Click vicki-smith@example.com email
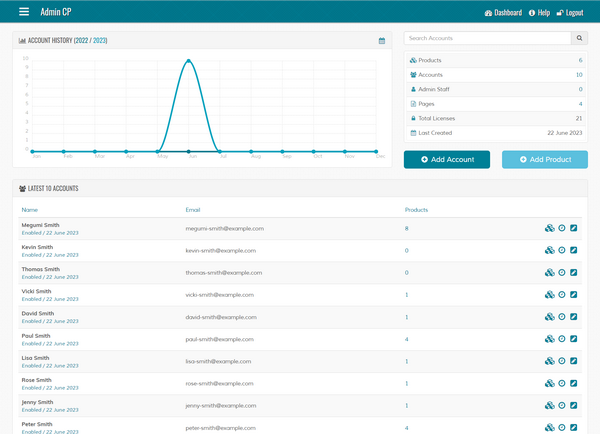This screenshot has width=600, height=434. point(219,295)
